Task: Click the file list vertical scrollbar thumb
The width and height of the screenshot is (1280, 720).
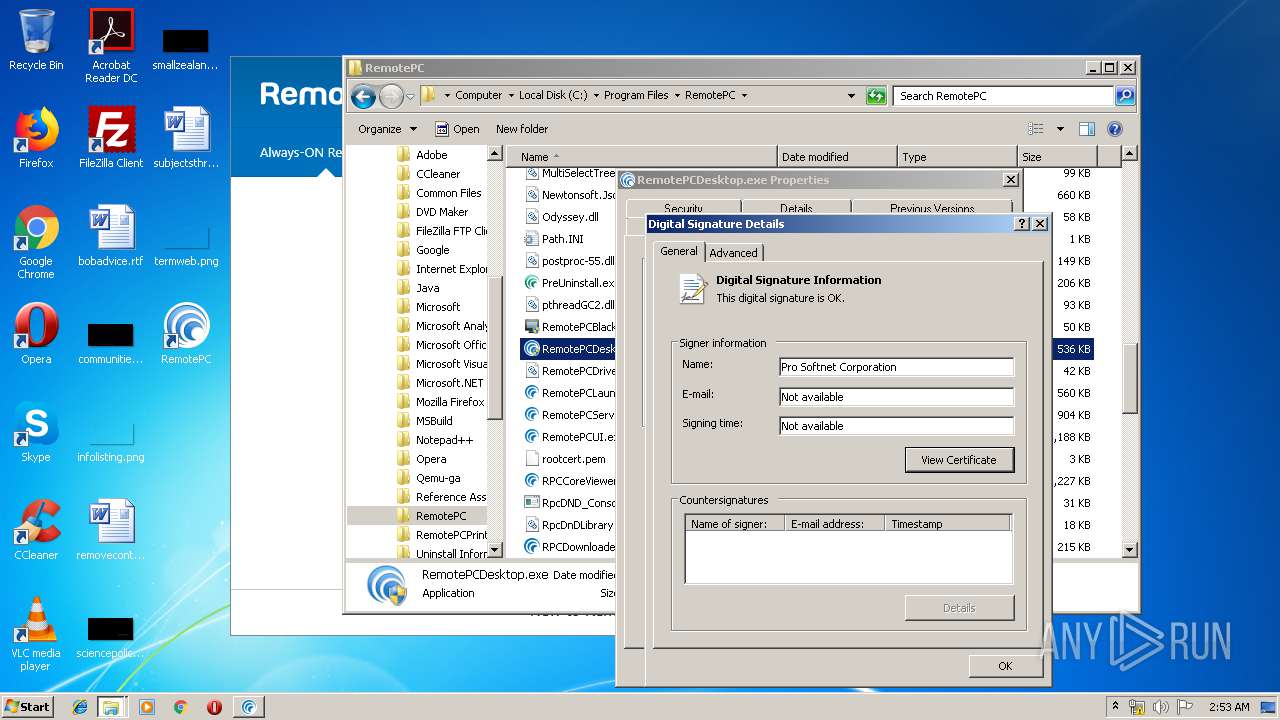Action: (1130, 378)
